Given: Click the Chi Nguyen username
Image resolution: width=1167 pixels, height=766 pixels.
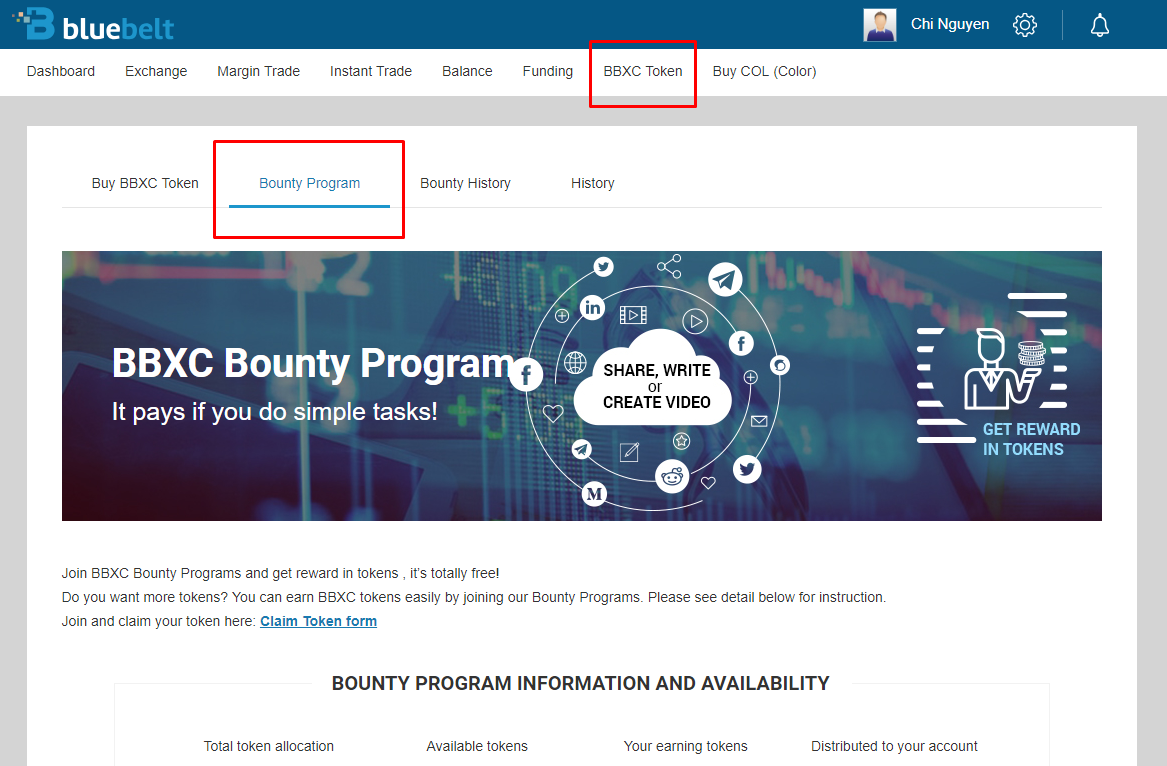Looking at the screenshot, I should (950, 24).
